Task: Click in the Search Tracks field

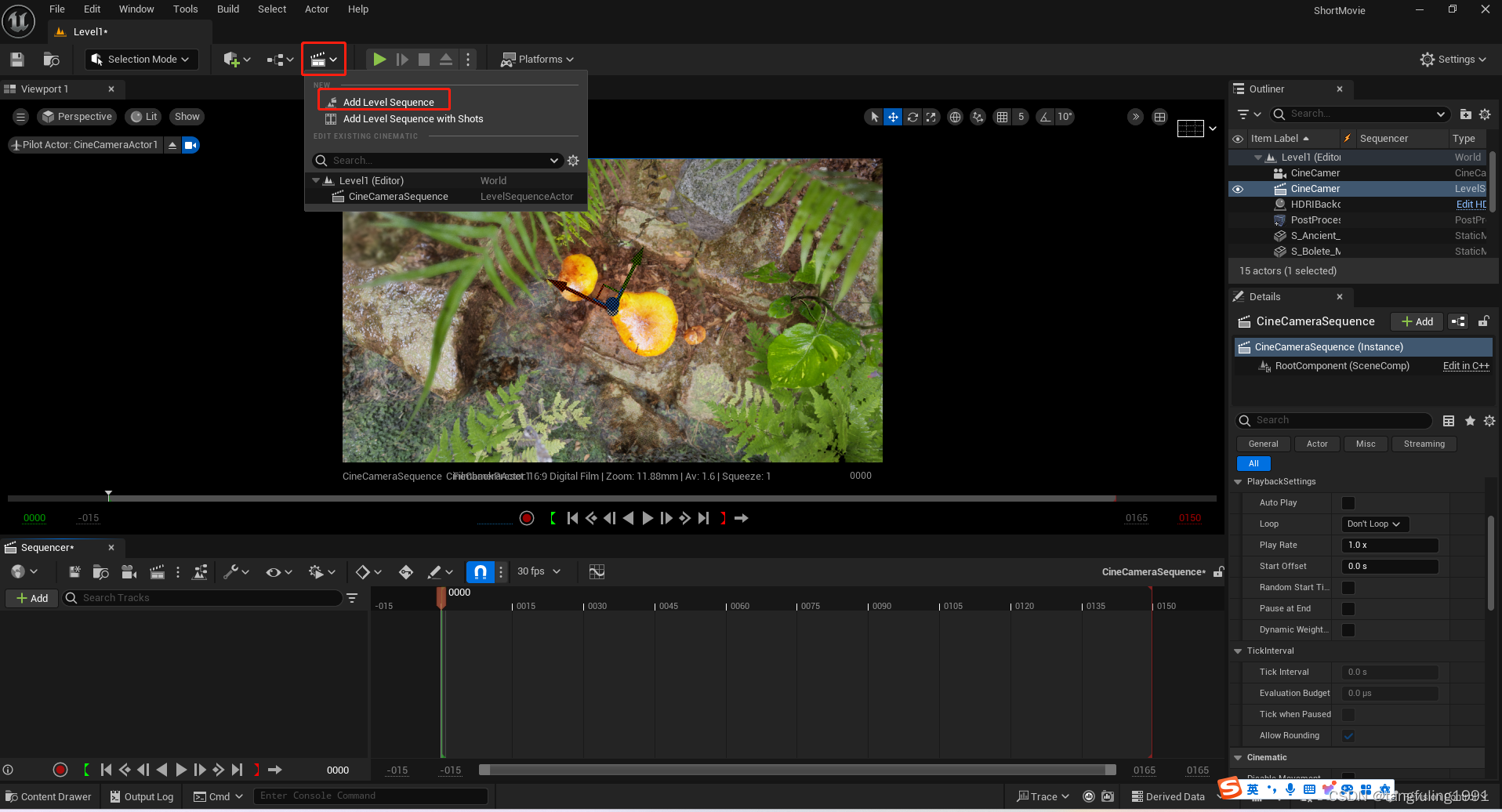Action: pyautogui.click(x=203, y=598)
